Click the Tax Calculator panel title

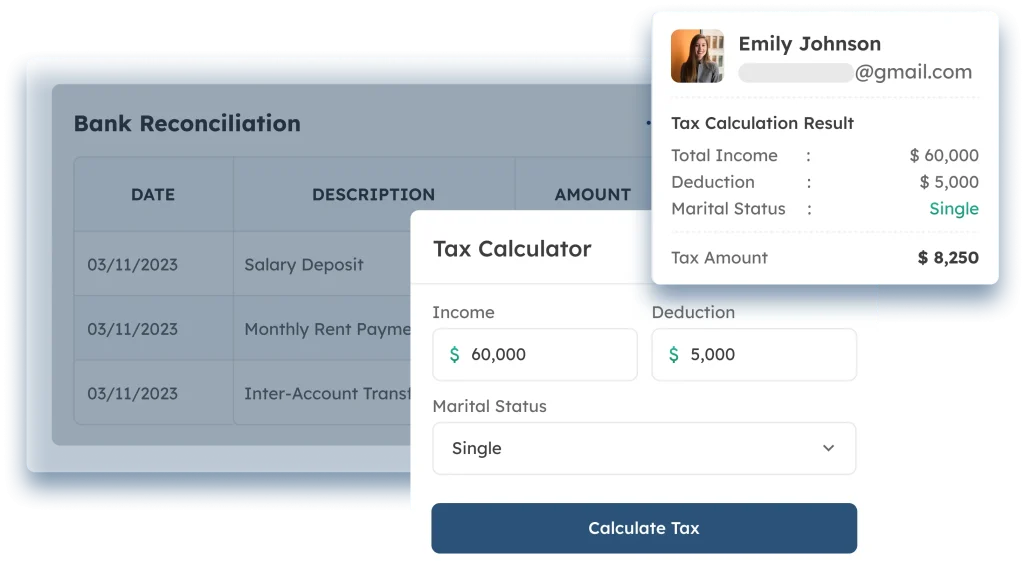click(512, 249)
